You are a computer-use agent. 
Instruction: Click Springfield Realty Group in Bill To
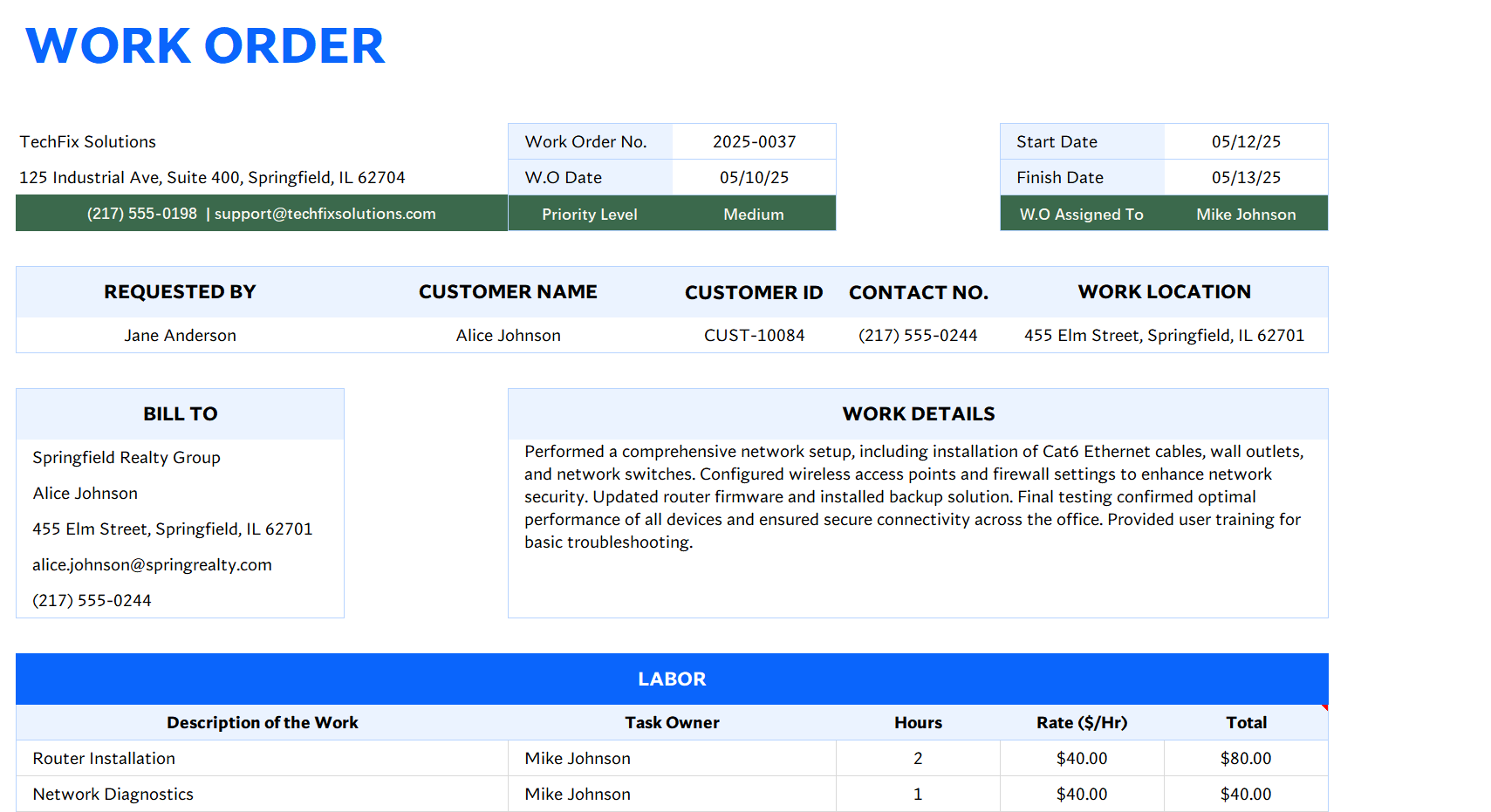point(127,458)
